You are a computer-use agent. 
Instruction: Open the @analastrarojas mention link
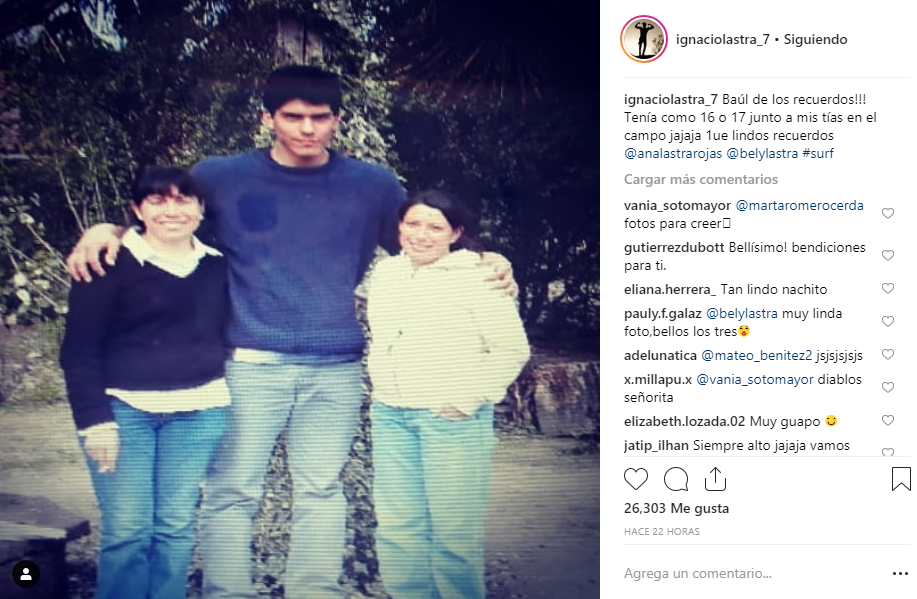[x=673, y=153]
